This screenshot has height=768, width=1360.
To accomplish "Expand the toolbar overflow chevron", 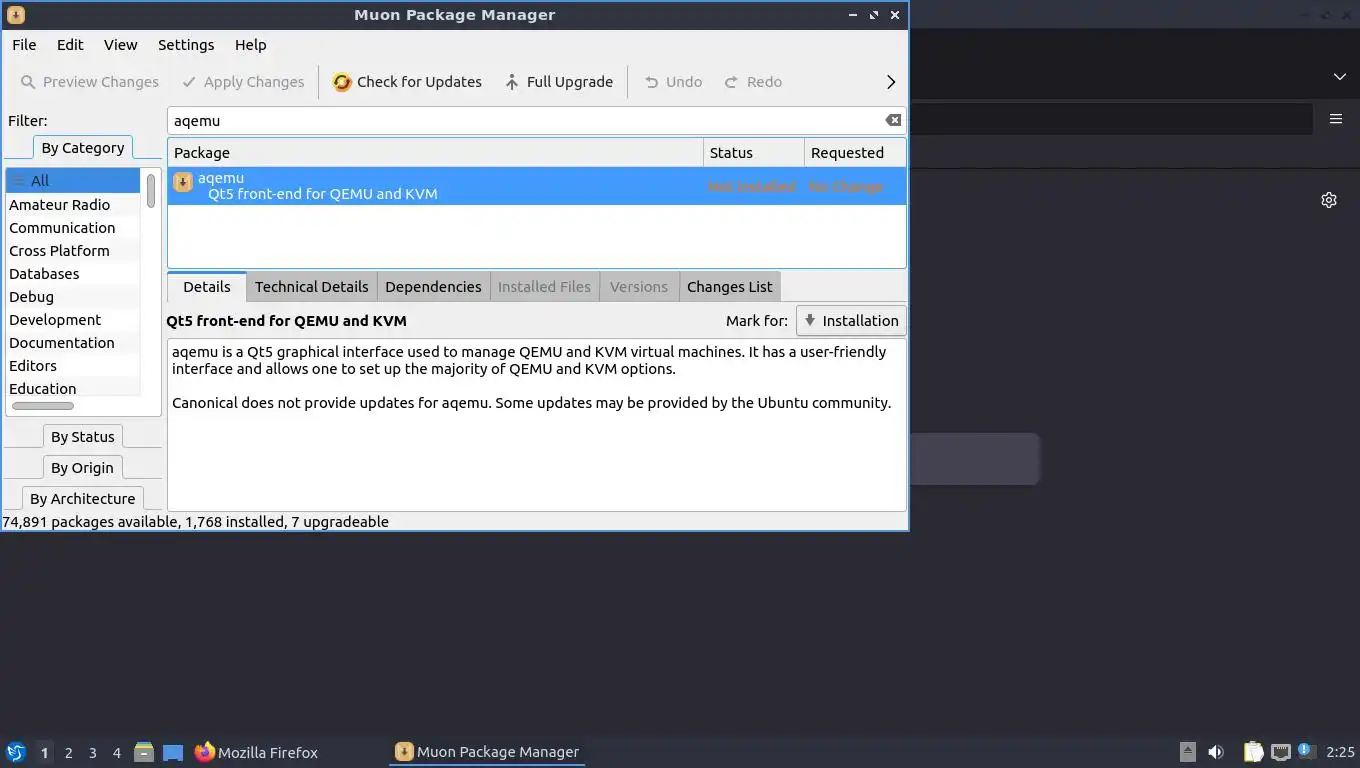I will pos(891,82).
